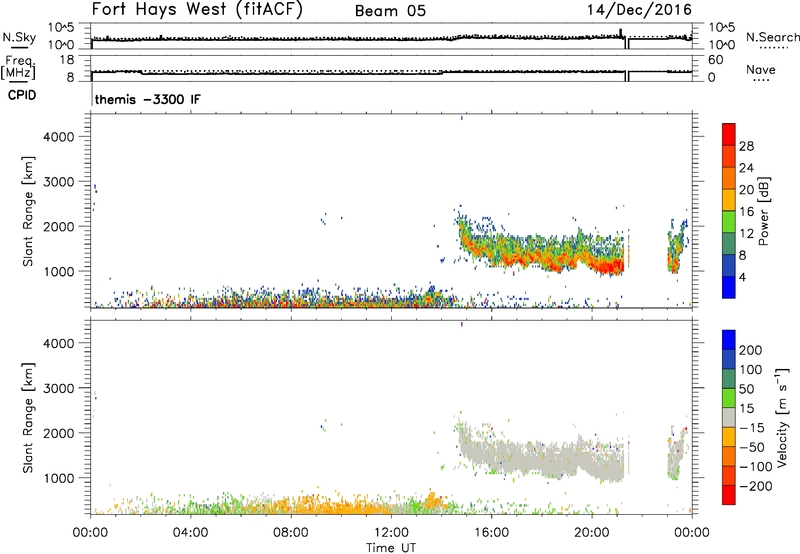
Task: Click the '20:00' time tick label
Action: coord(592,533)
